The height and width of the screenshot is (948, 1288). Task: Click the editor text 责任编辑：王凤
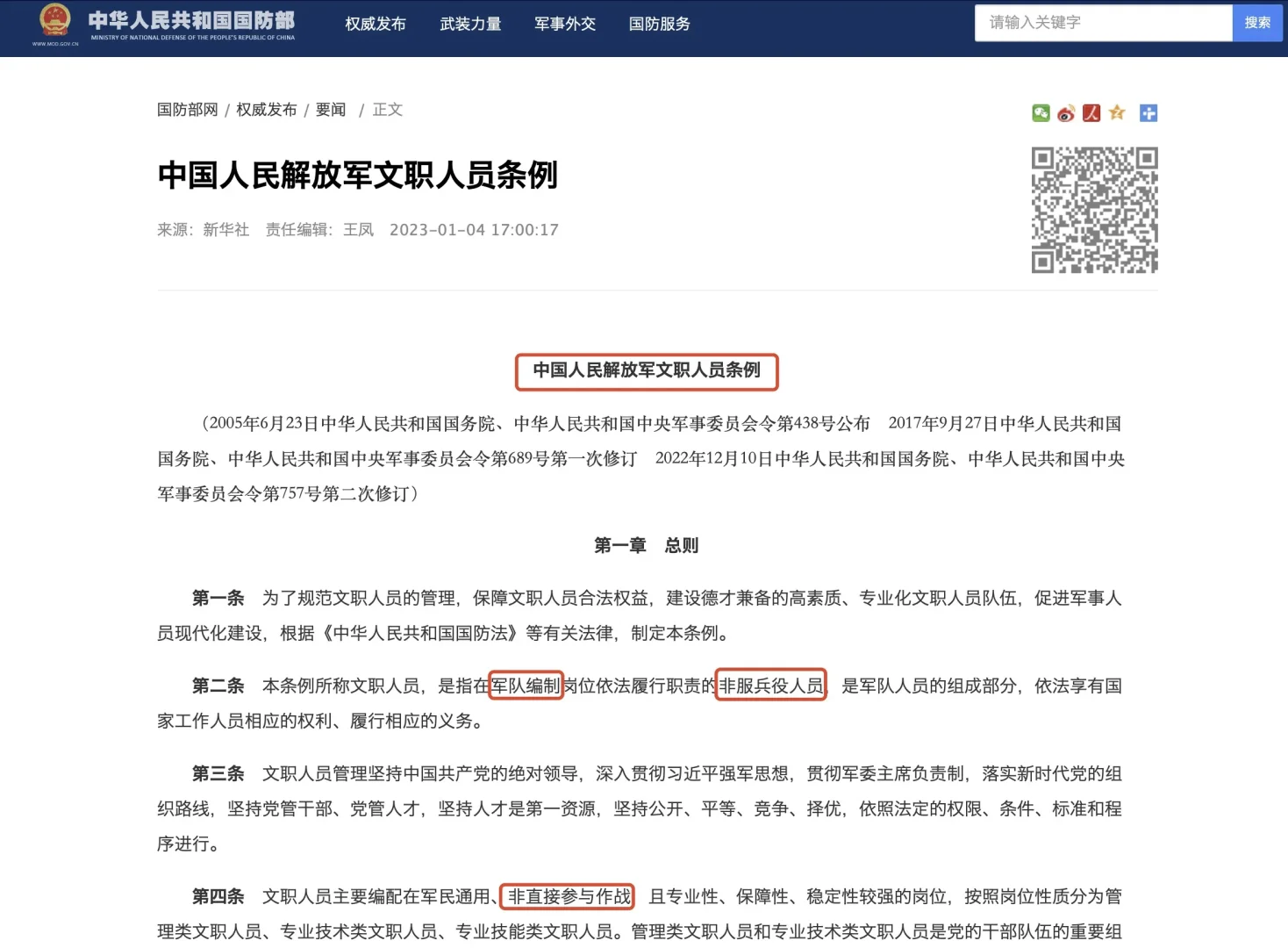(320, 230)
